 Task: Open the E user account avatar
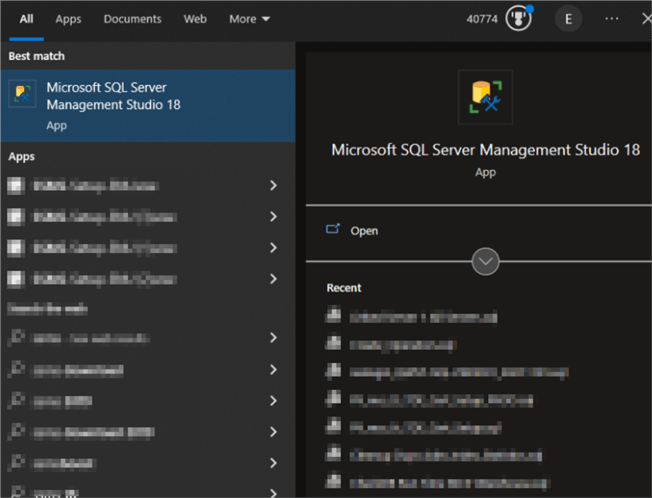click(x=568, y=19)
